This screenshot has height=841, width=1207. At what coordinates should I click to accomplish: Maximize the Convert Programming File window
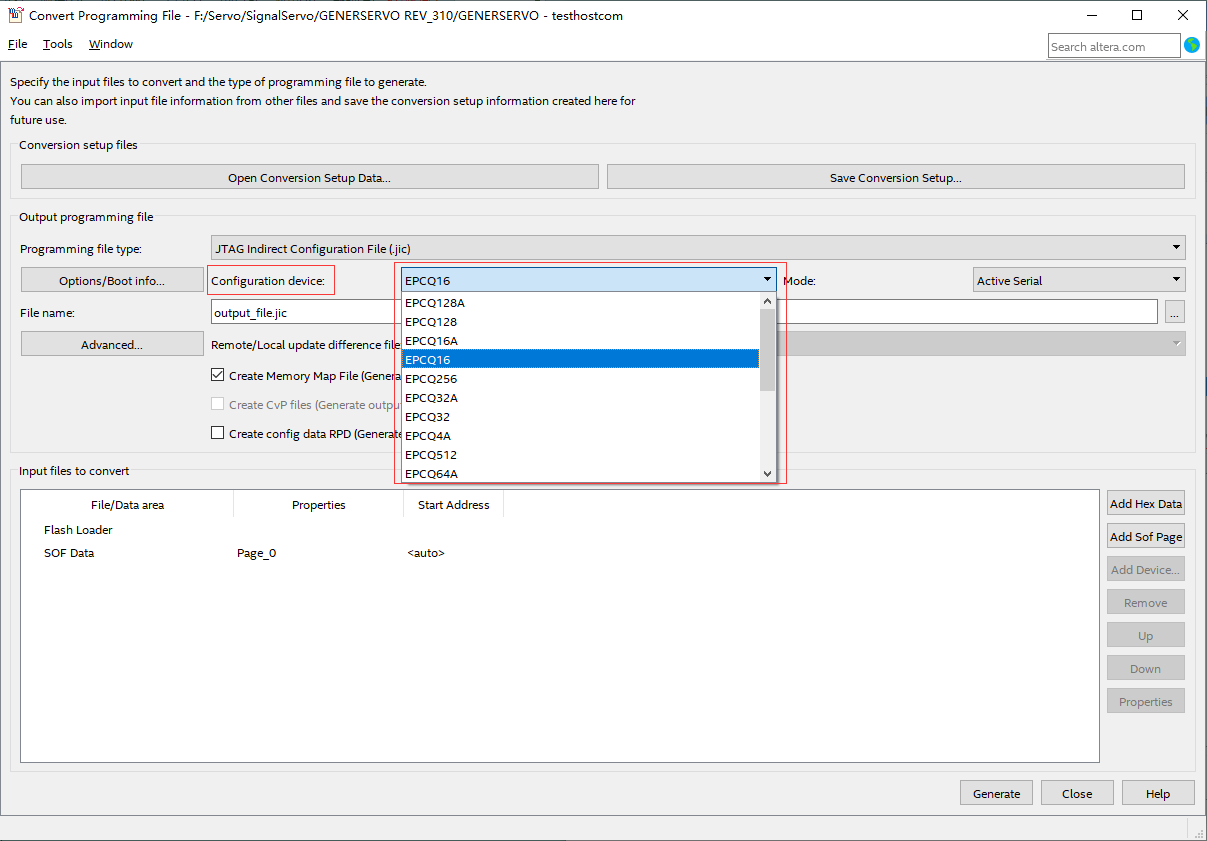point(1137,15)
